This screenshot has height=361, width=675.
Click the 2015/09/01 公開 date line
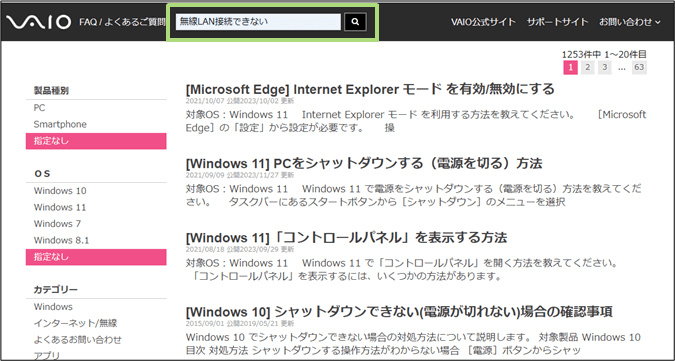point(240,323)
